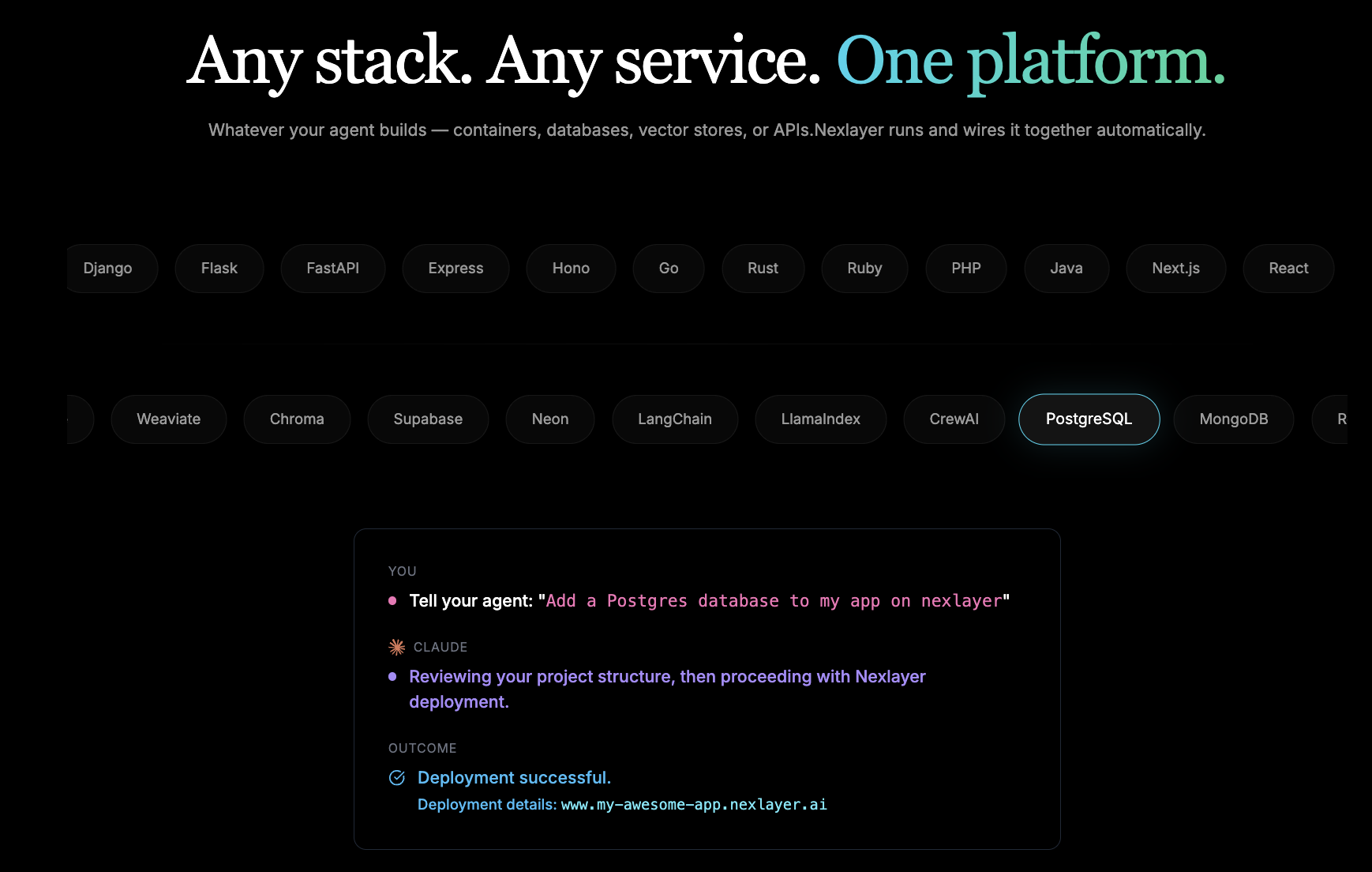
Task: Pick the Hono framework pill
Action: (x=571, y=269)
